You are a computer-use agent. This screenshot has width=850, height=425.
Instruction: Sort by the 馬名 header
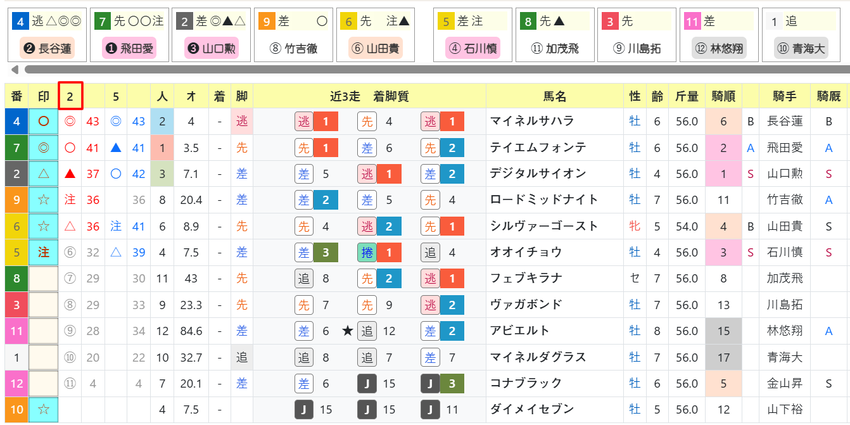click(x=555, y=96)
